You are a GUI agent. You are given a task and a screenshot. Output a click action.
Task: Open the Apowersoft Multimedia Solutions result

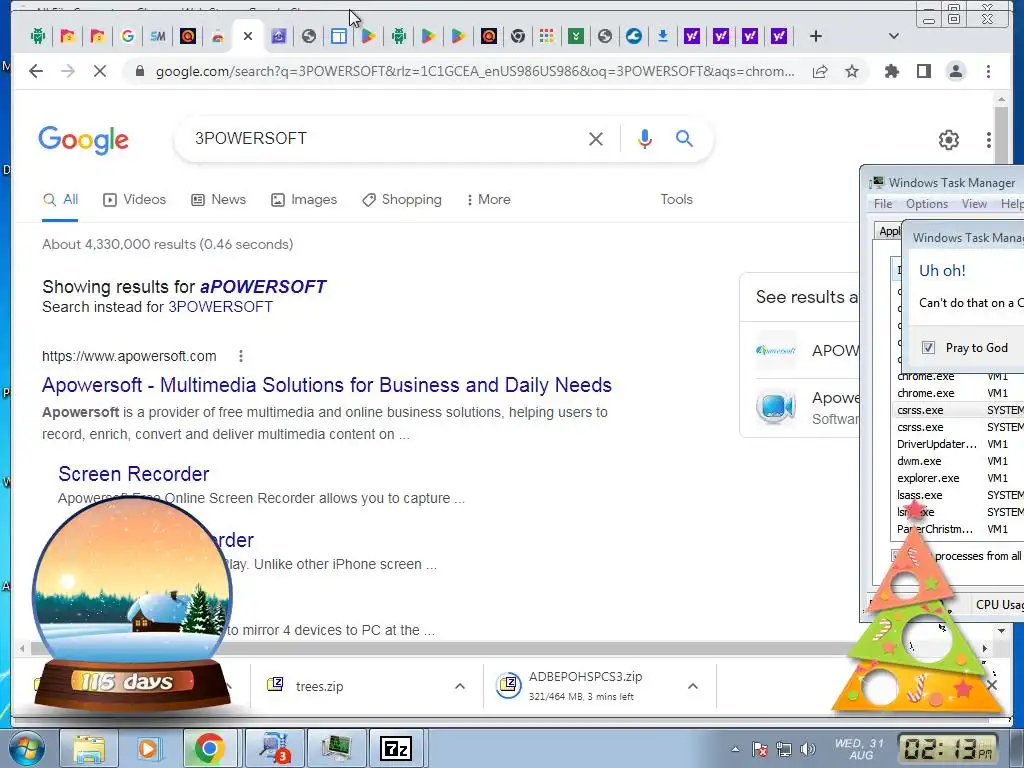327,385
